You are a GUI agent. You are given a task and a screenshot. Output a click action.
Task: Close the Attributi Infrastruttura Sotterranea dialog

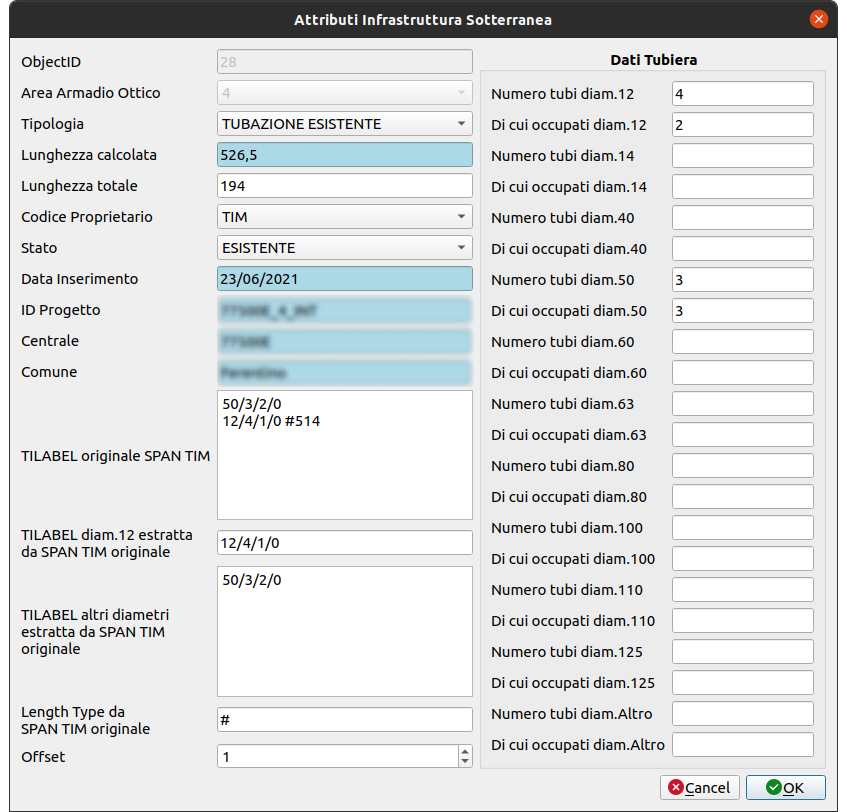(x=818, y=19)
